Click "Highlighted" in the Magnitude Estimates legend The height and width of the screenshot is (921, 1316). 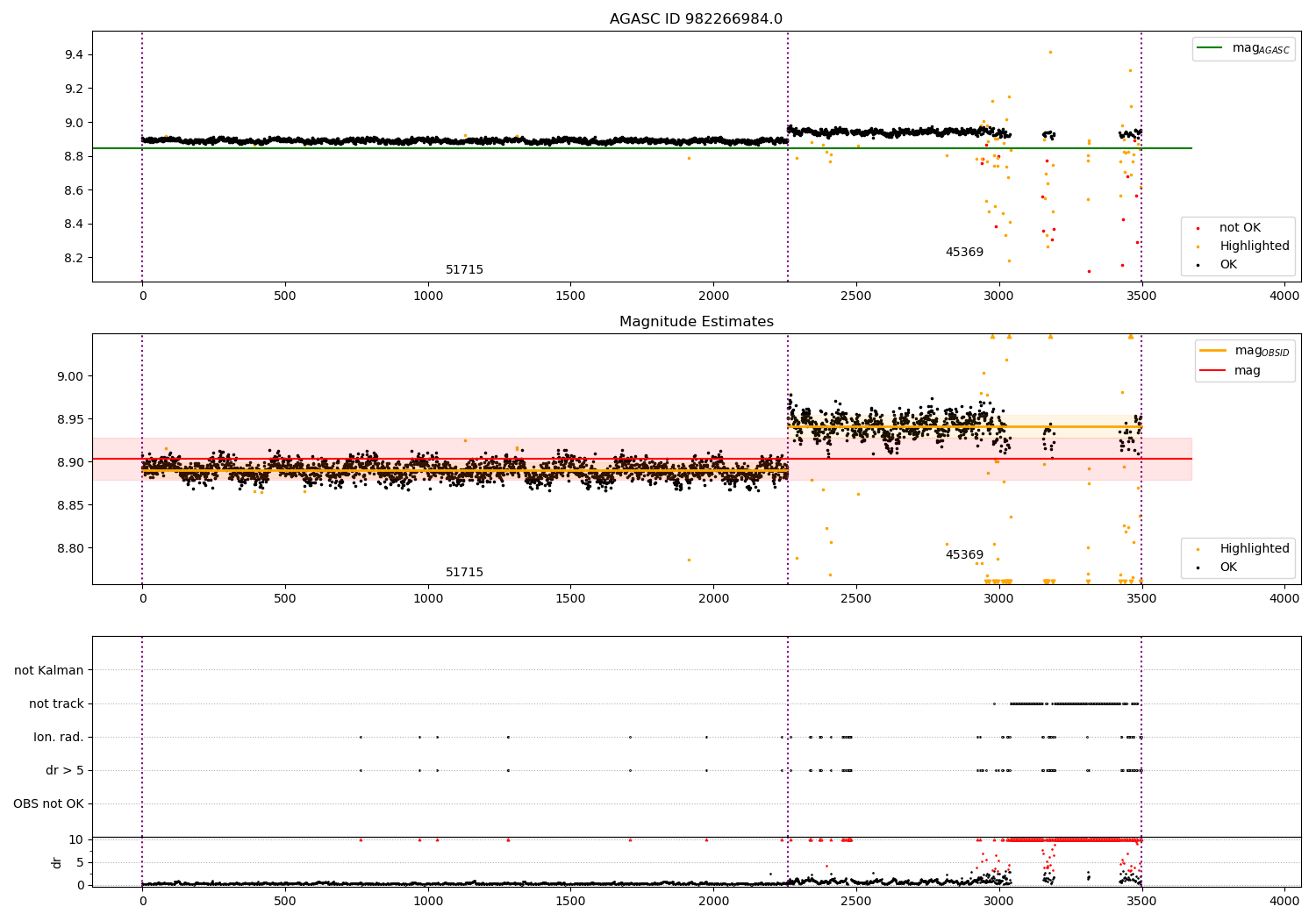pos(1255,549)
